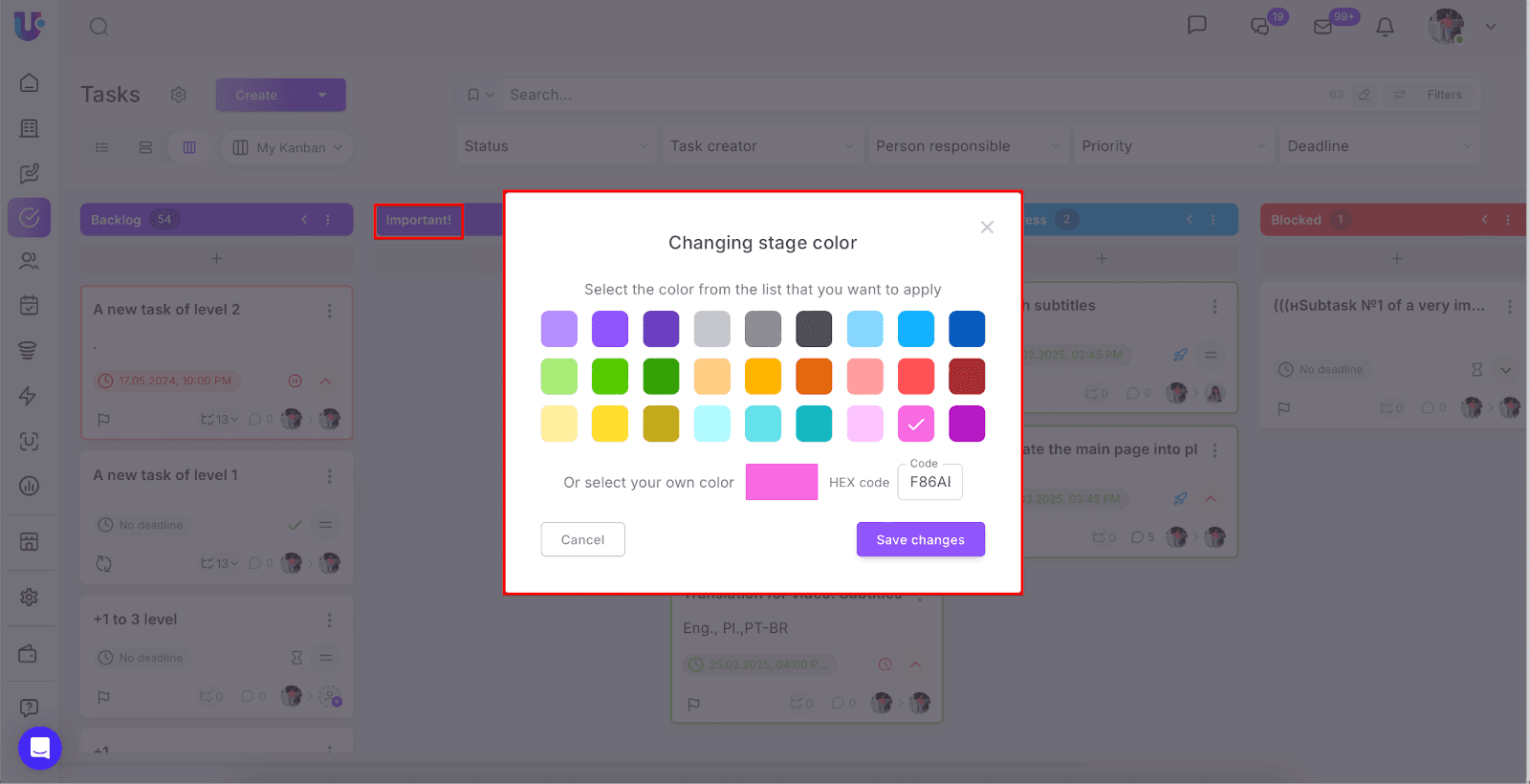Open the chat messages icon with badge
The height and width of the screenshot is (784, 1530).
click(x=1260, y=27)
